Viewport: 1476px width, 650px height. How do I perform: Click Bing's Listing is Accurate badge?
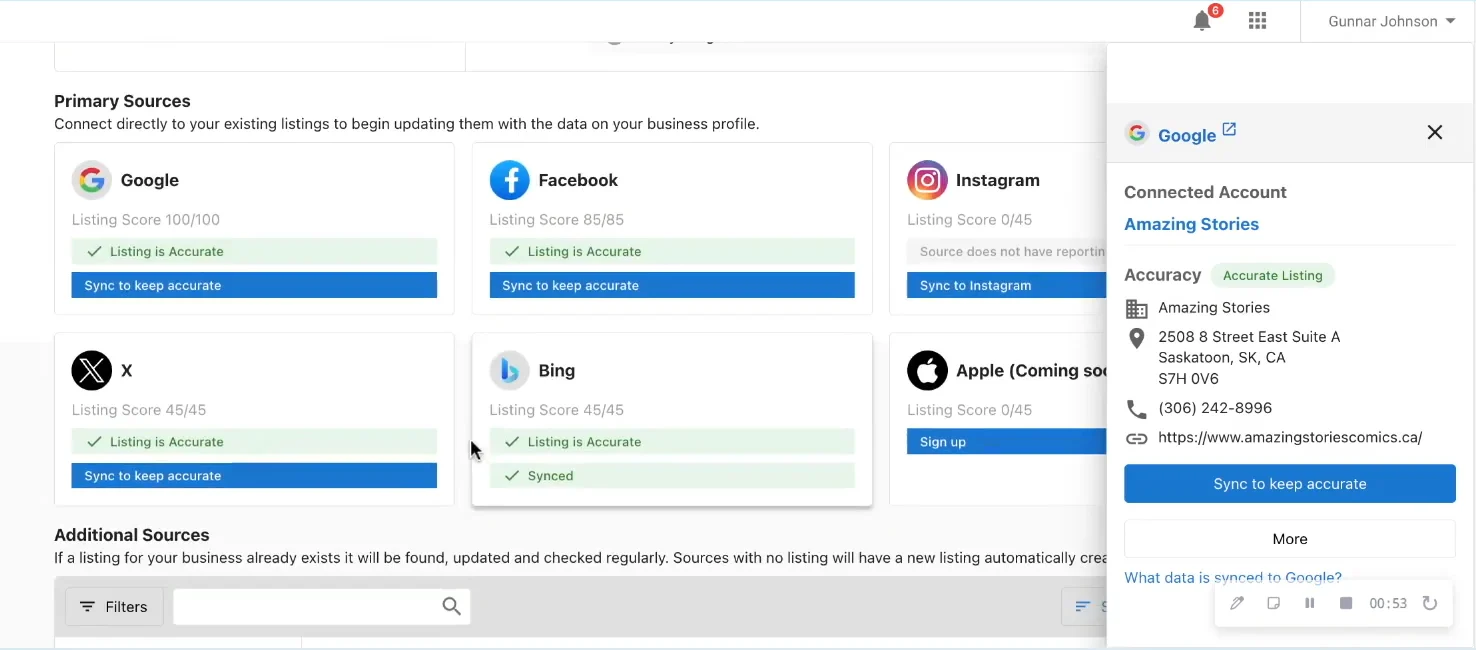tap(672, 441)
